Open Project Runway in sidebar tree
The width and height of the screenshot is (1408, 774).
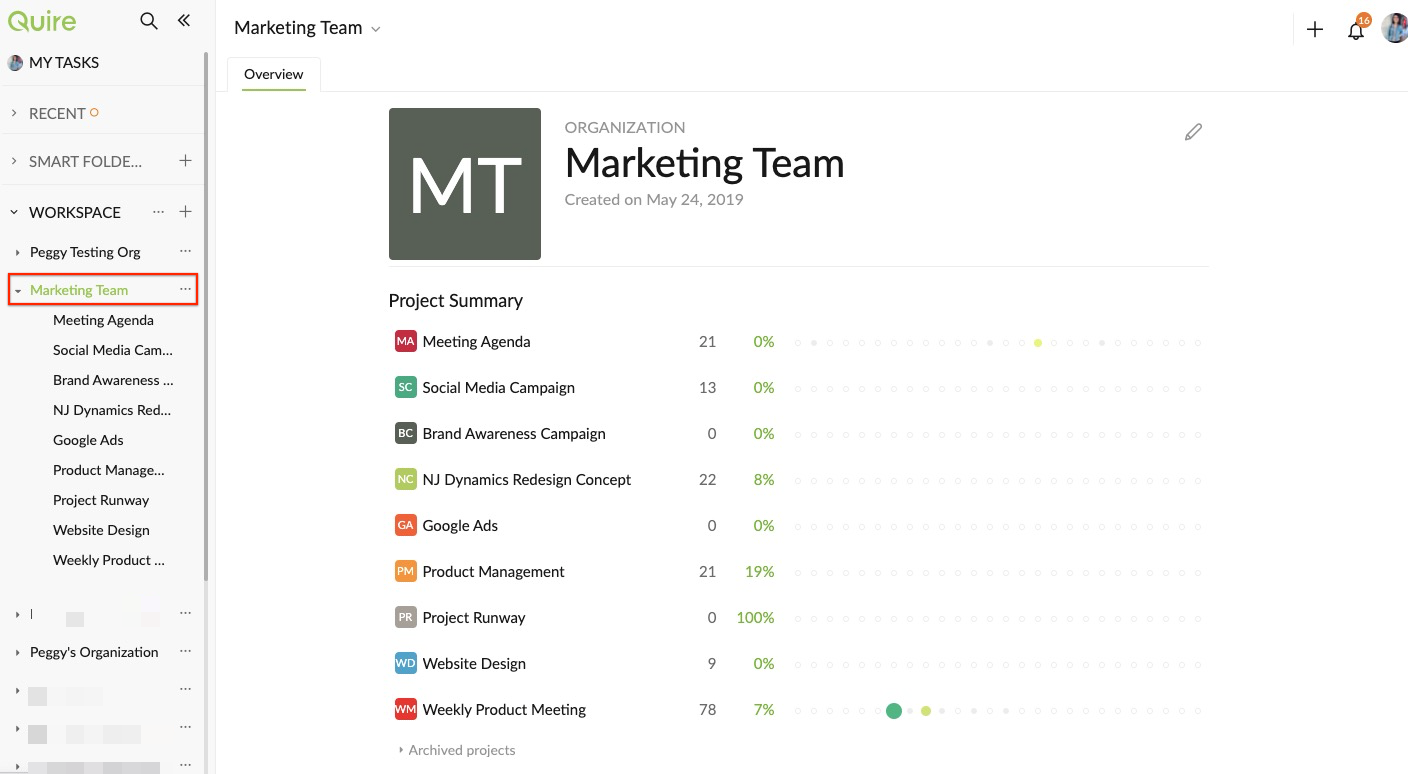[101, 500]
